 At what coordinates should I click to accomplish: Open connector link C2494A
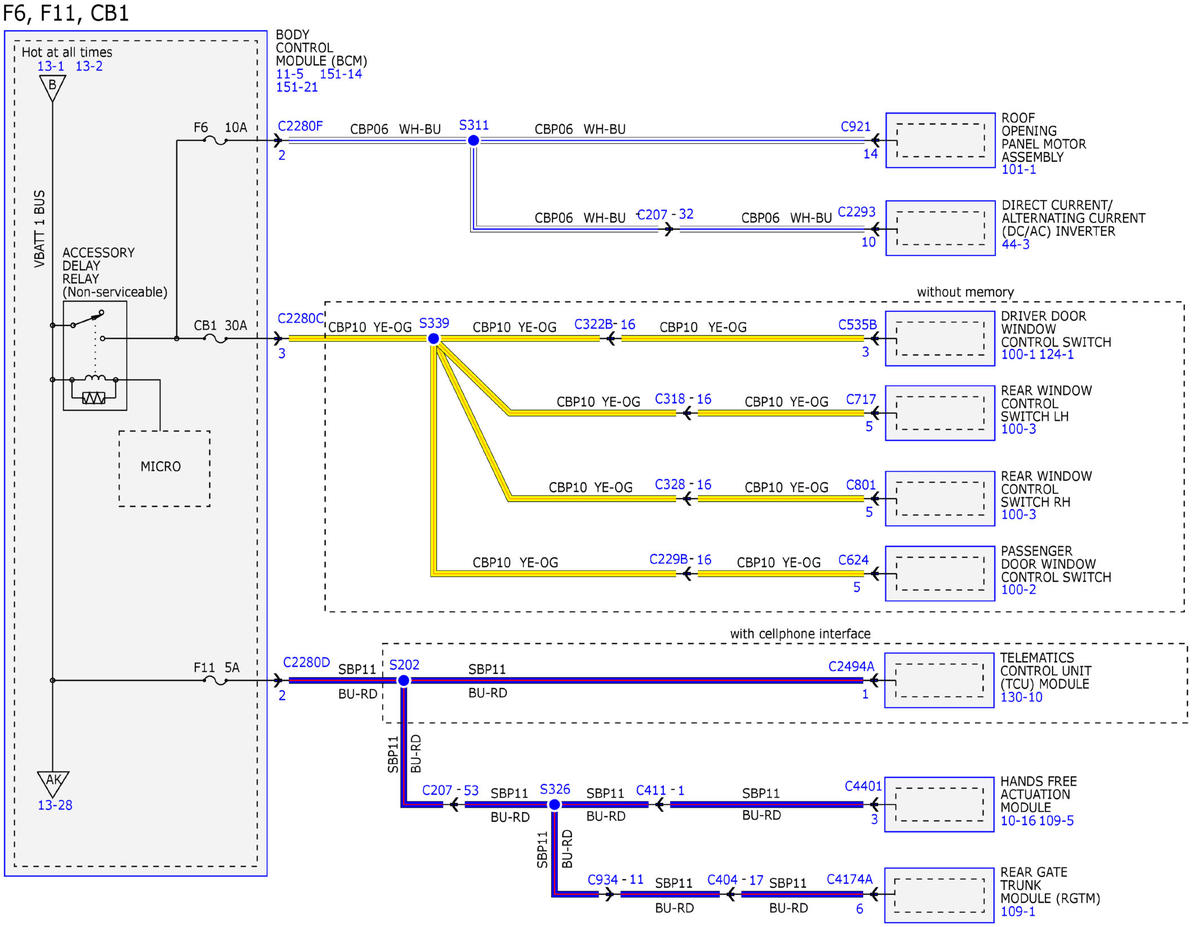[851, 665]
